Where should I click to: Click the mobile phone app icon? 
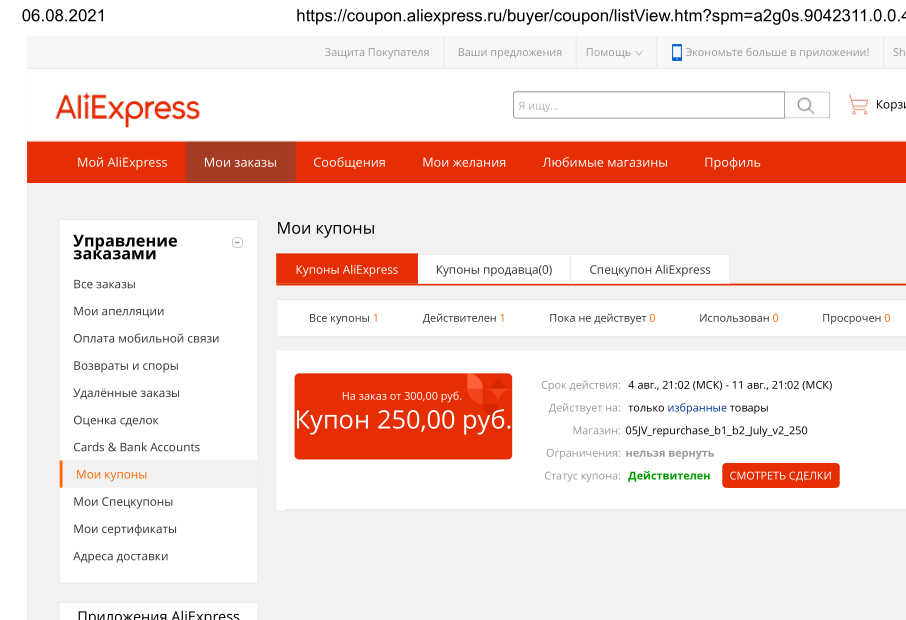676,53
